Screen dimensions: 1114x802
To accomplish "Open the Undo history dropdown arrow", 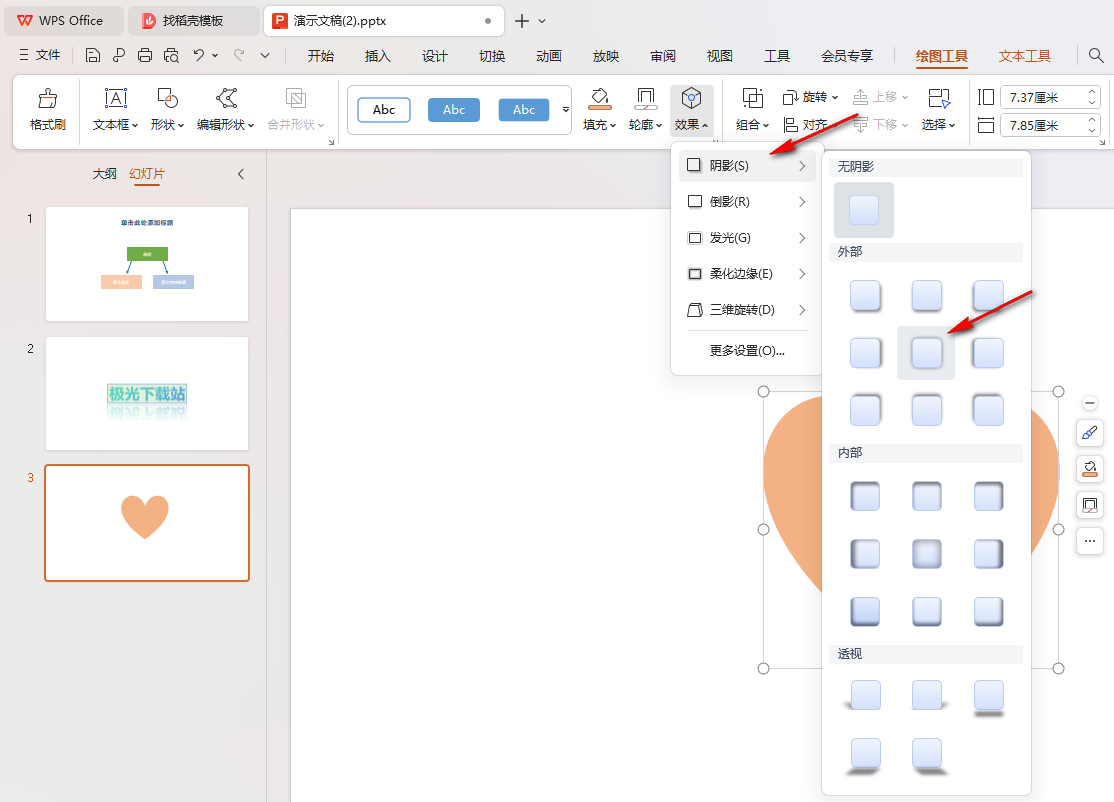I will point(215,55).
